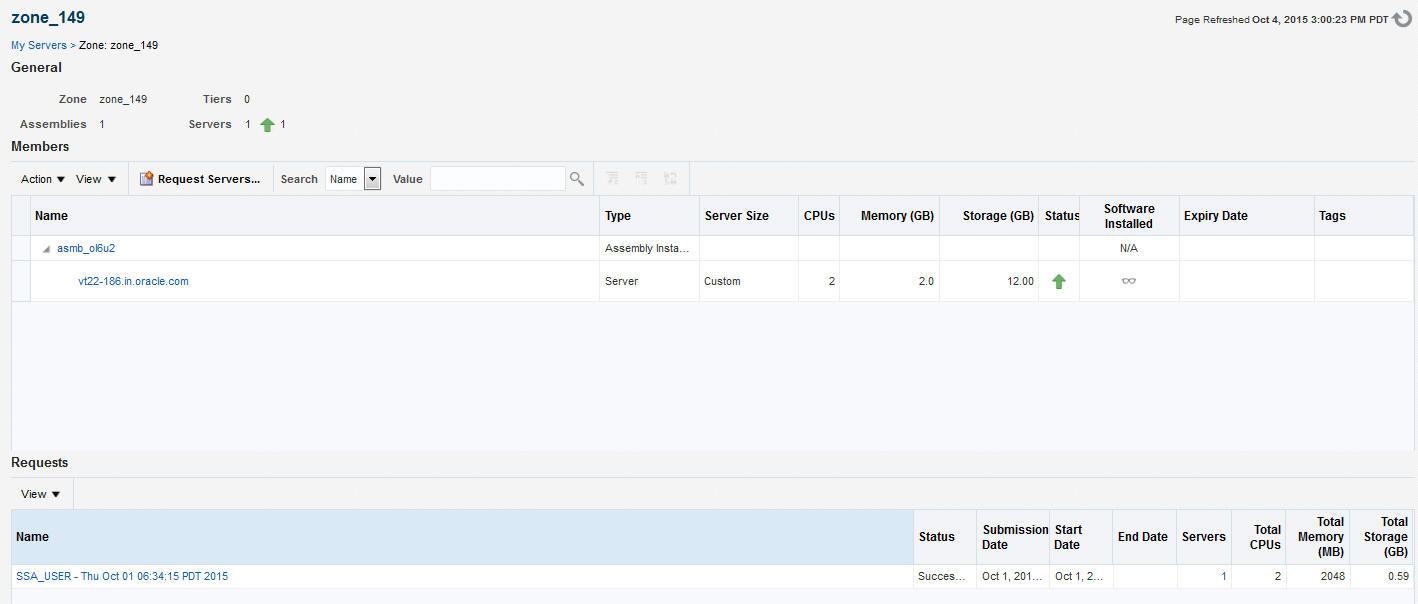Click the expand all rows toolbar icon
The width and height of the screenshot is (1418, 604).
613,179
